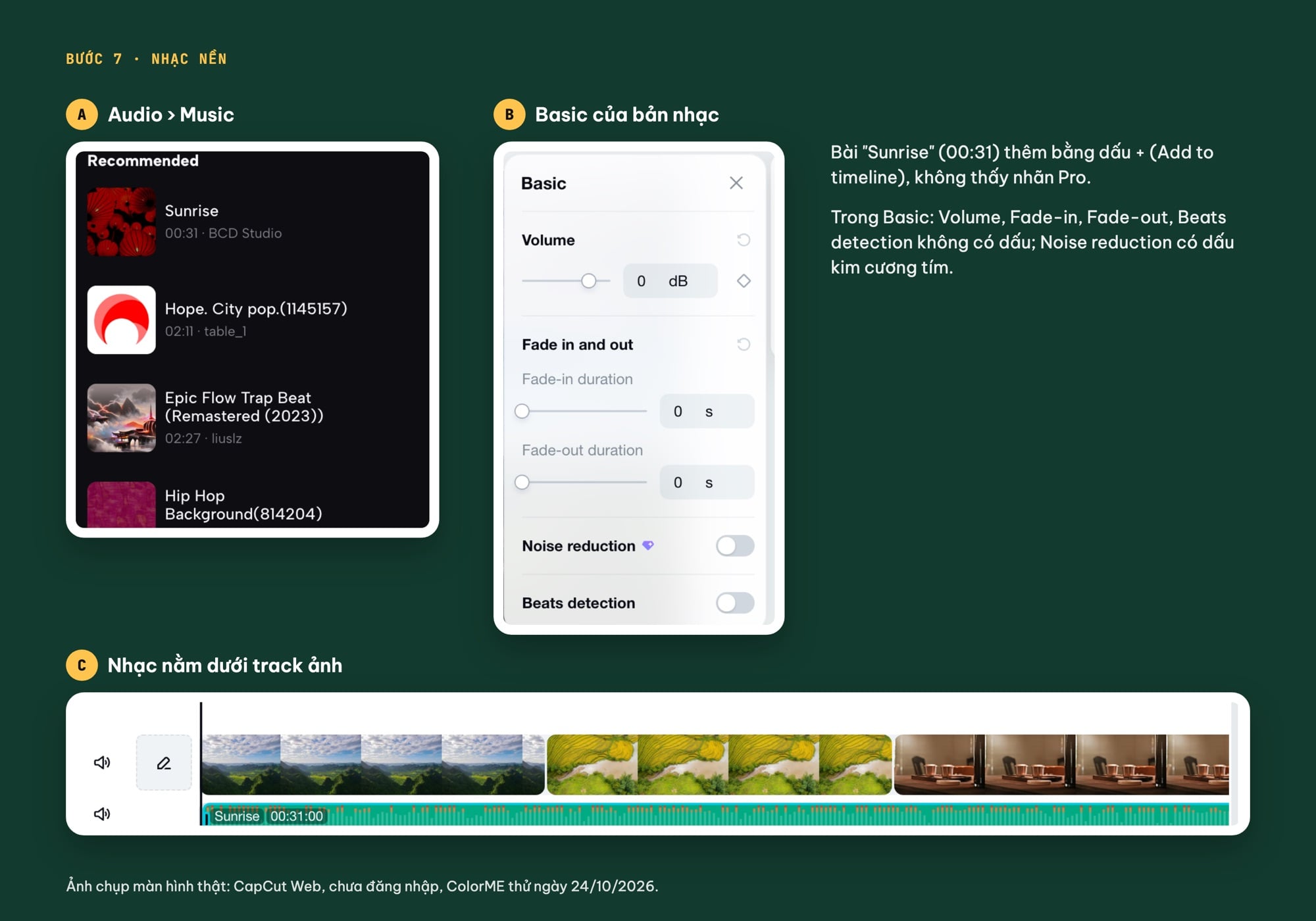Add a Volume keyframe diamond
Viewport: 1316px width, 921px height.
(744, 281)
